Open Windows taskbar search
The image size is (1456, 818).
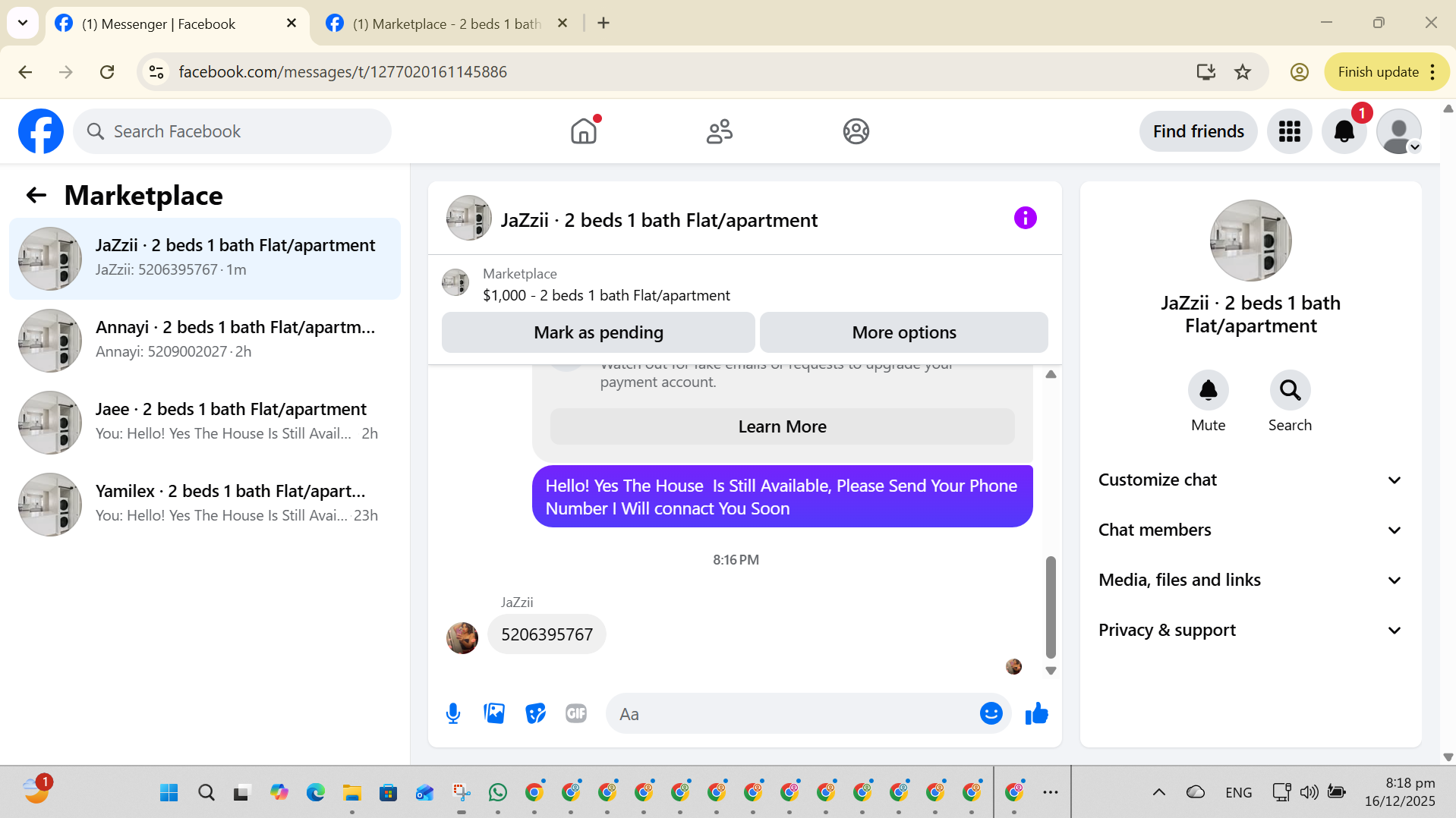206,792
